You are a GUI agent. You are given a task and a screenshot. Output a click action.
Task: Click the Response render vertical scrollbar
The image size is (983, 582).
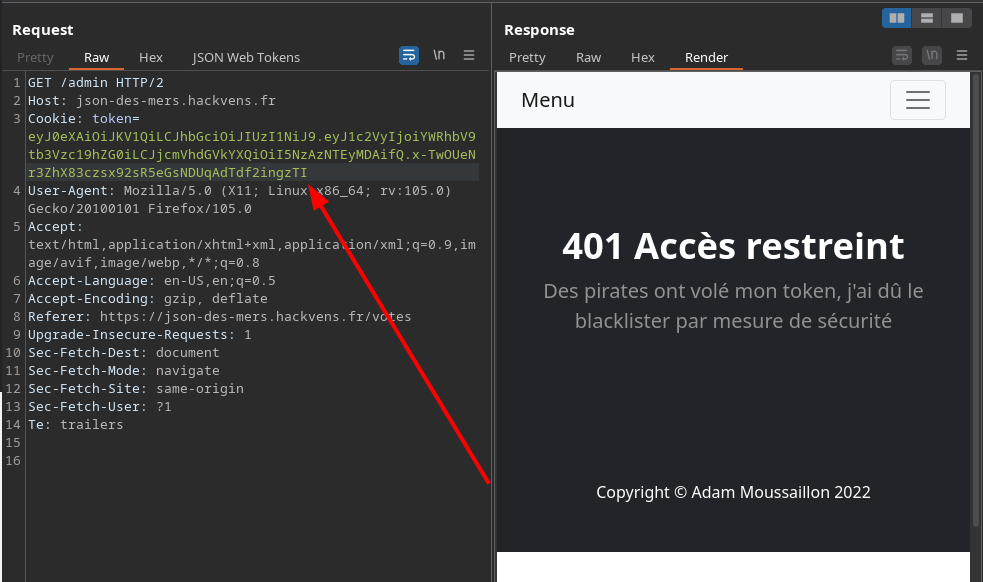[976, 300]
